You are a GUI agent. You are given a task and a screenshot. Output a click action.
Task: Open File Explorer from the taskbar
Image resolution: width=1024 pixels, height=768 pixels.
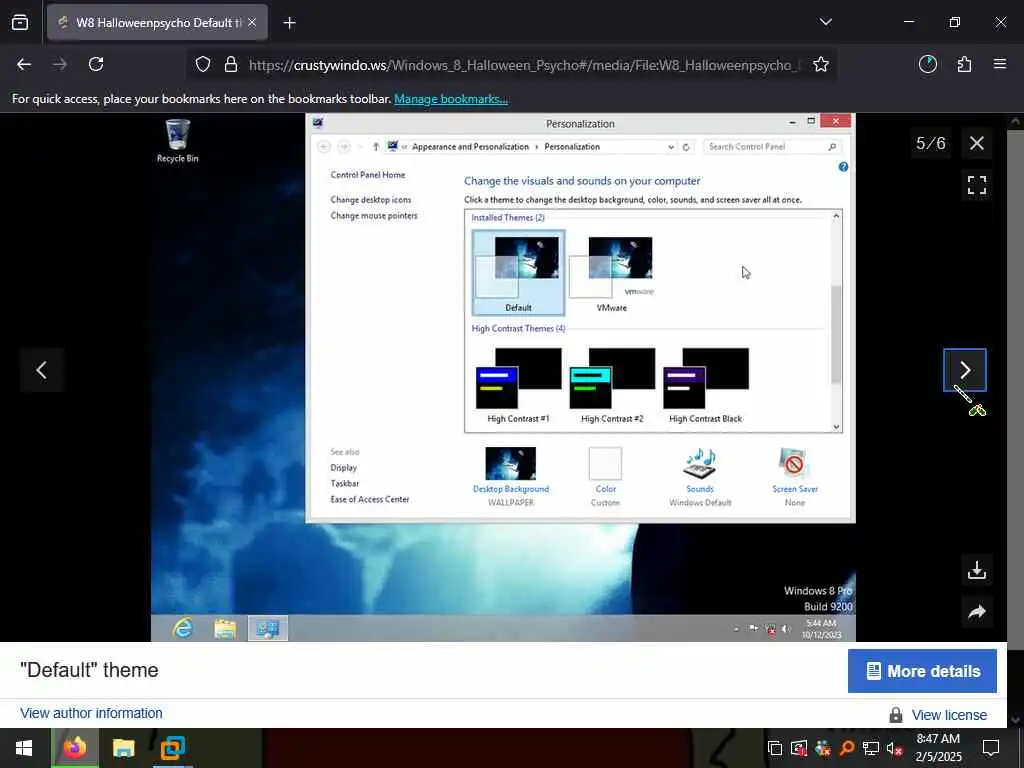[x=123, y=748]
